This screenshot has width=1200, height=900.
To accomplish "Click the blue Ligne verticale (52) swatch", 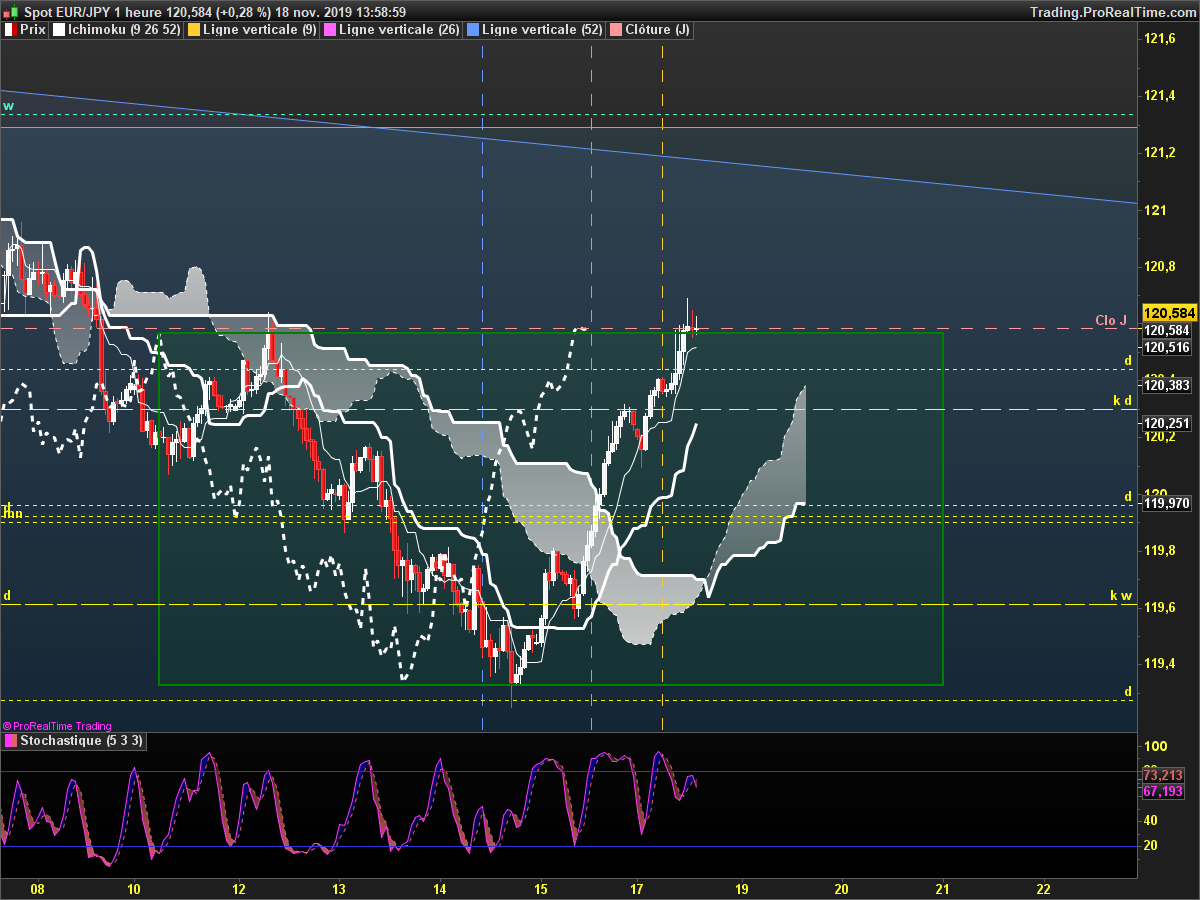I will click(x=473, y=30).
